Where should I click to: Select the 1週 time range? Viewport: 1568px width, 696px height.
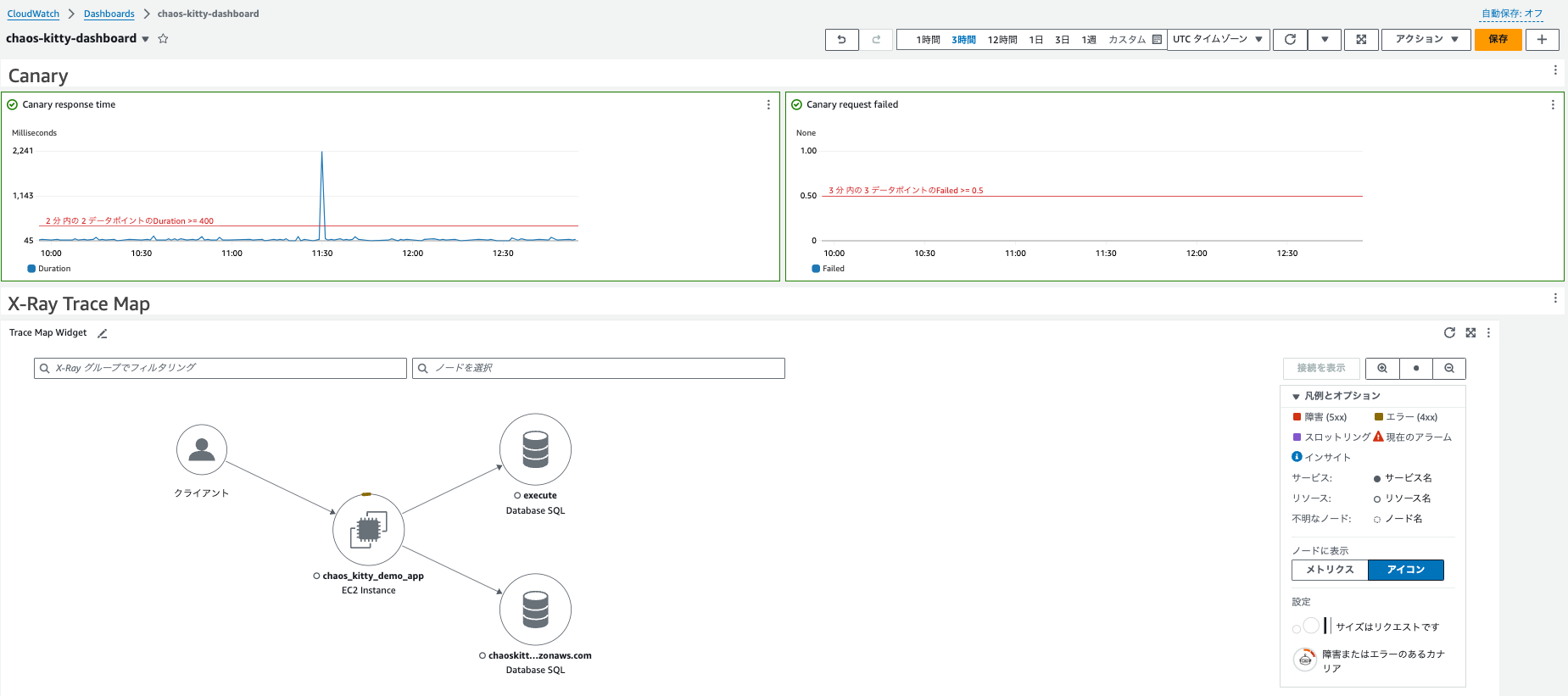coord(1089,40)
